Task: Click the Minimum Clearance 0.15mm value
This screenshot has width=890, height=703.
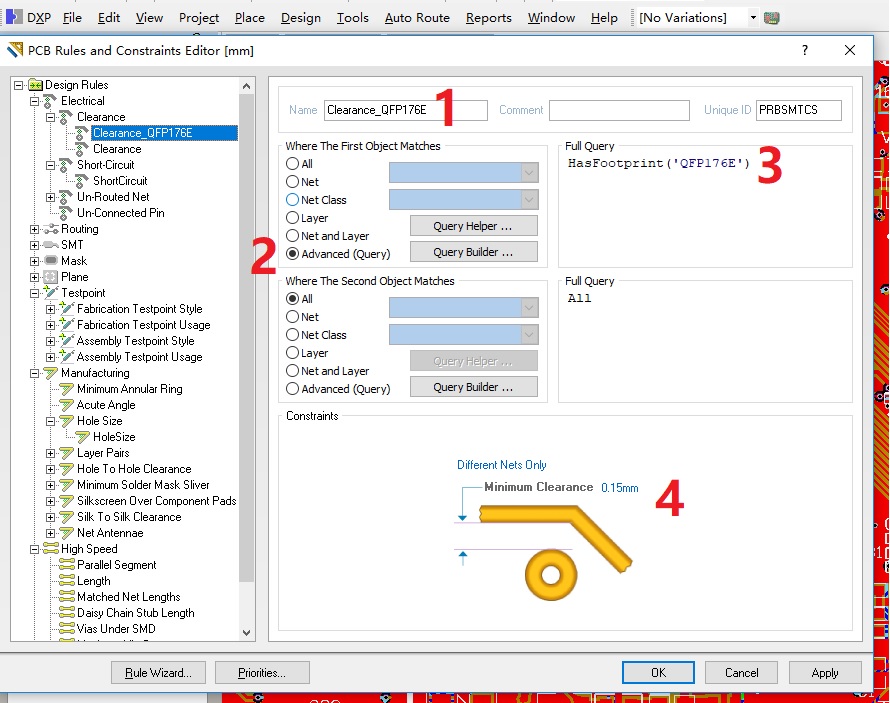Action: pos(620,487)
